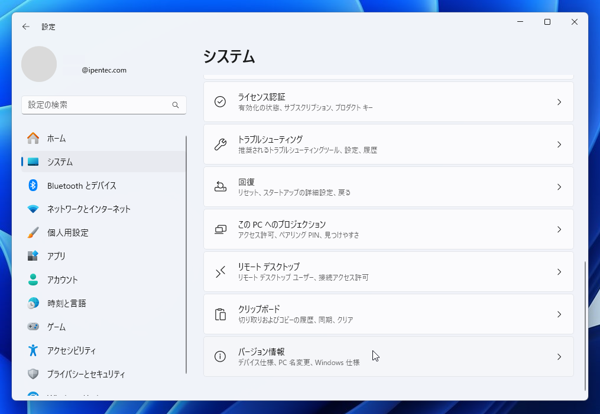Expand トラブルシューティング row chevron
Image resolution: width=600 pixels, height=414 pixels.
[559, 144]
